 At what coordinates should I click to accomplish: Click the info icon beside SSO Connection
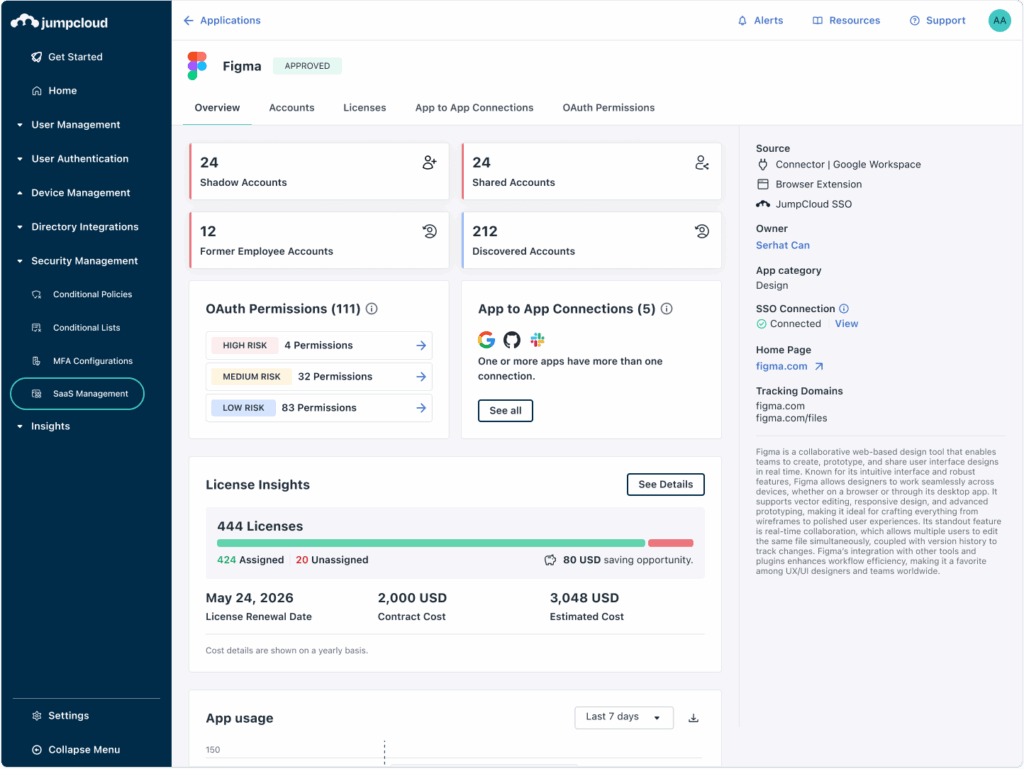(x=844, y=309)
